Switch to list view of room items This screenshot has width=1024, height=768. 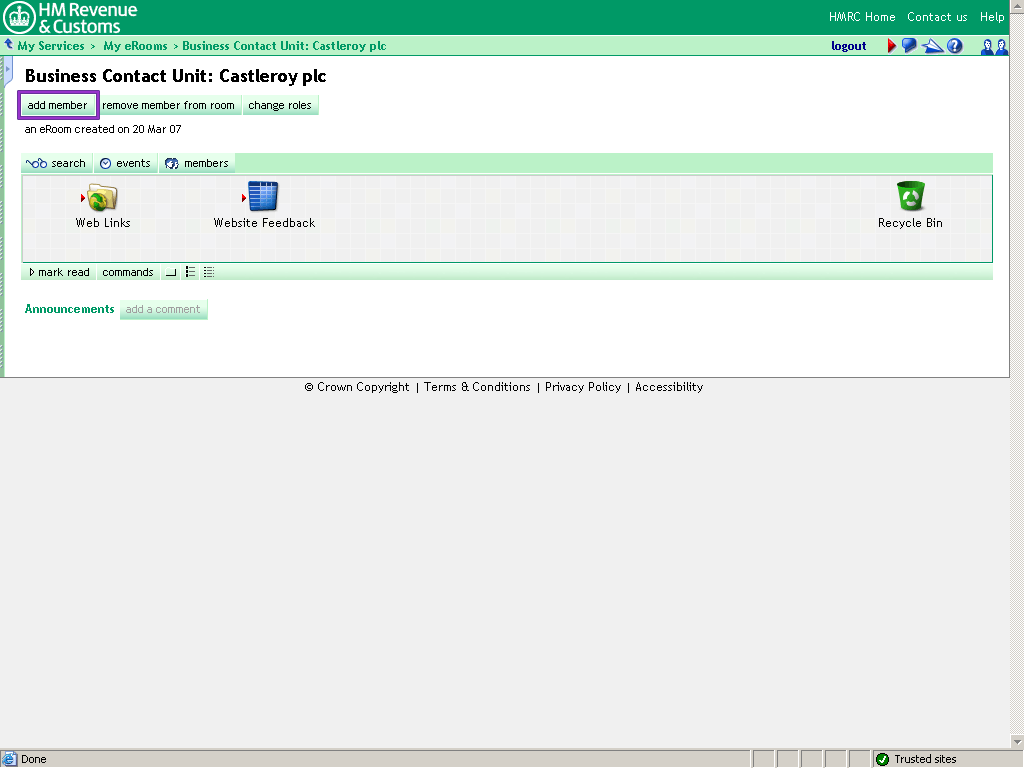click(190, 272)
